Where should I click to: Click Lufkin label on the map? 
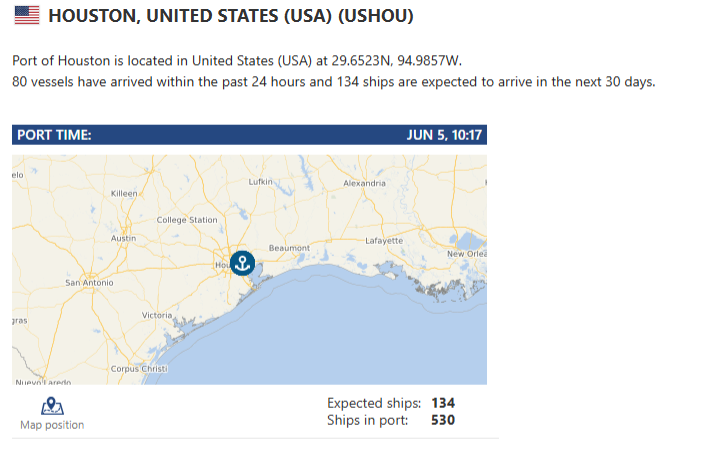point(260,182)
